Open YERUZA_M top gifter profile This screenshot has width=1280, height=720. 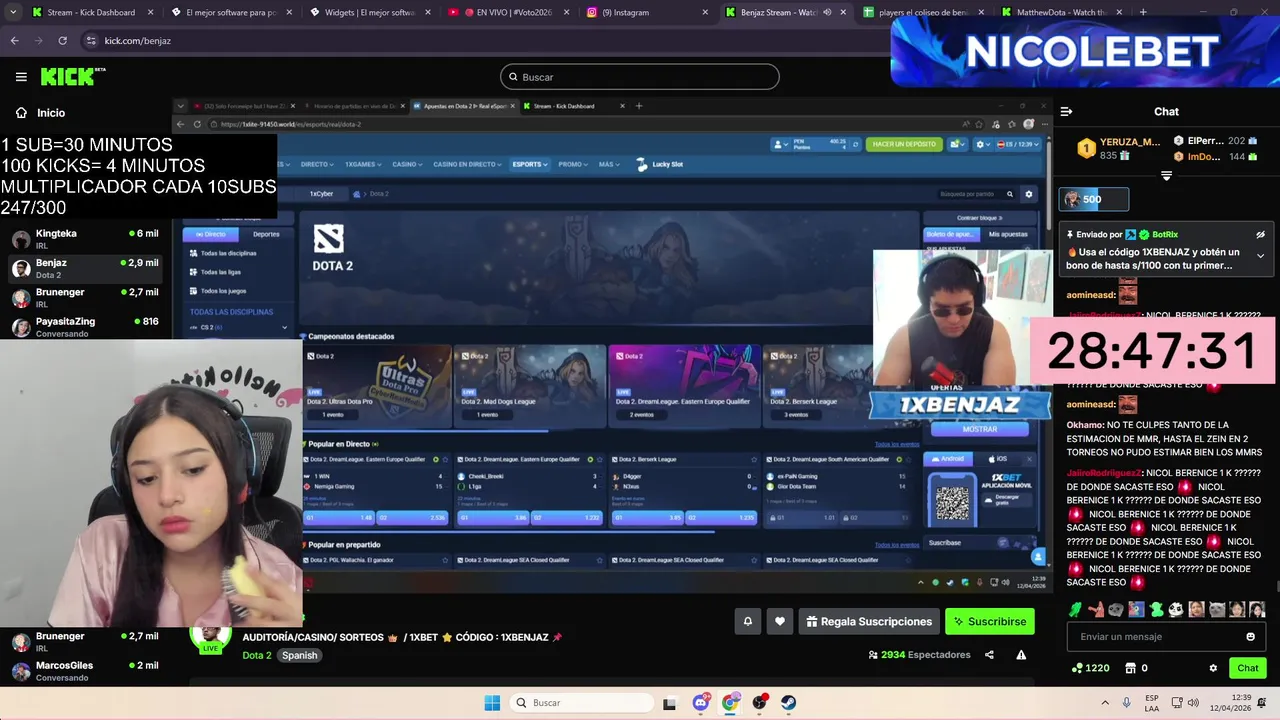click(x=1120, y=149)
